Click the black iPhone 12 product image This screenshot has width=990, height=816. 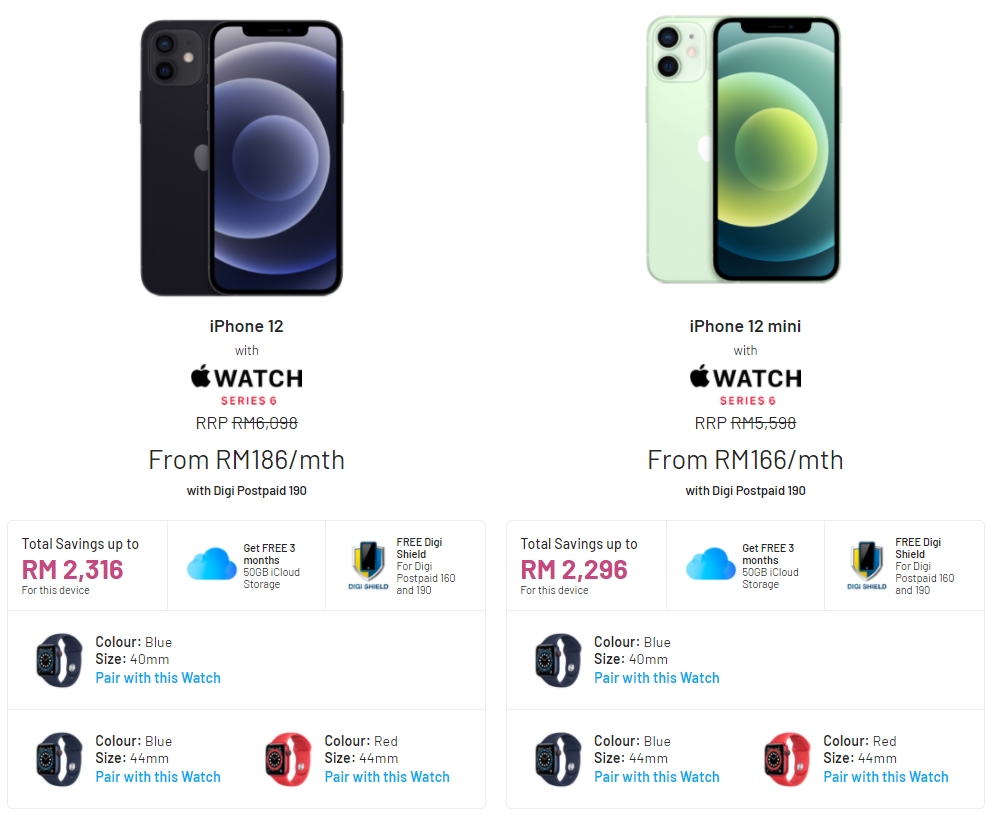point(242,158)
